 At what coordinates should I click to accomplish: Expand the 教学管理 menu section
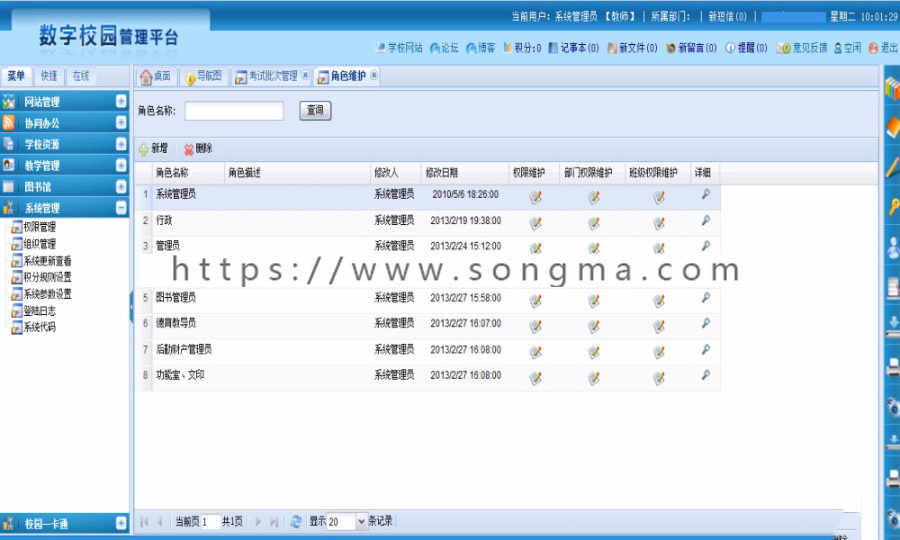coord(121,165)
